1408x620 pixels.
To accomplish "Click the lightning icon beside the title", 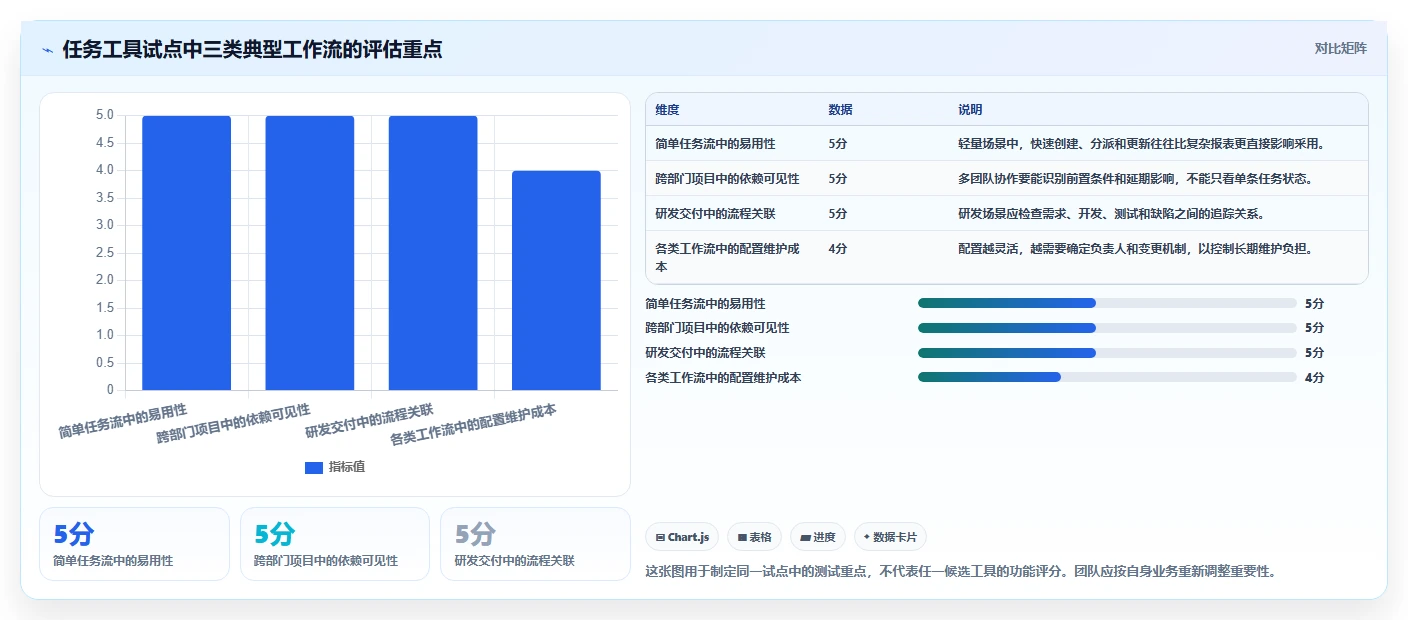I will click(47, 50).
